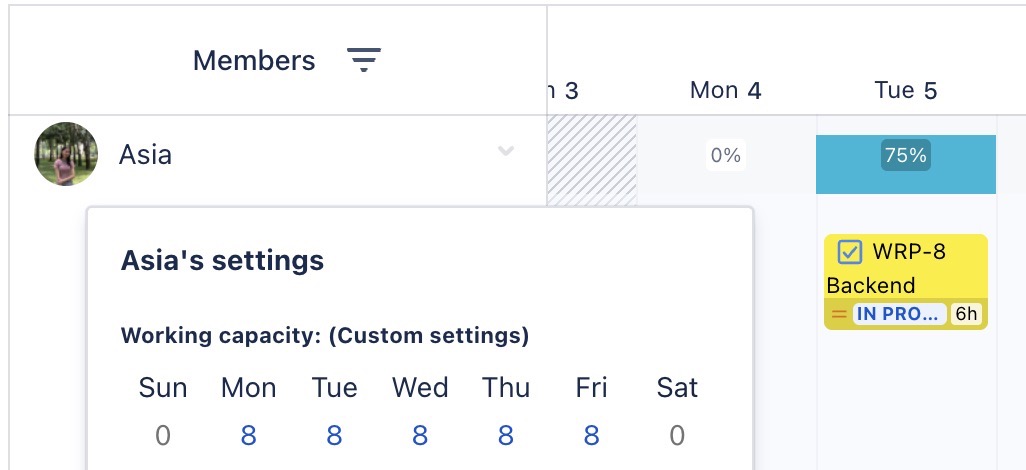1026x470 pixels.
Task: Select the Backend task title
Action: pos(857,285)
